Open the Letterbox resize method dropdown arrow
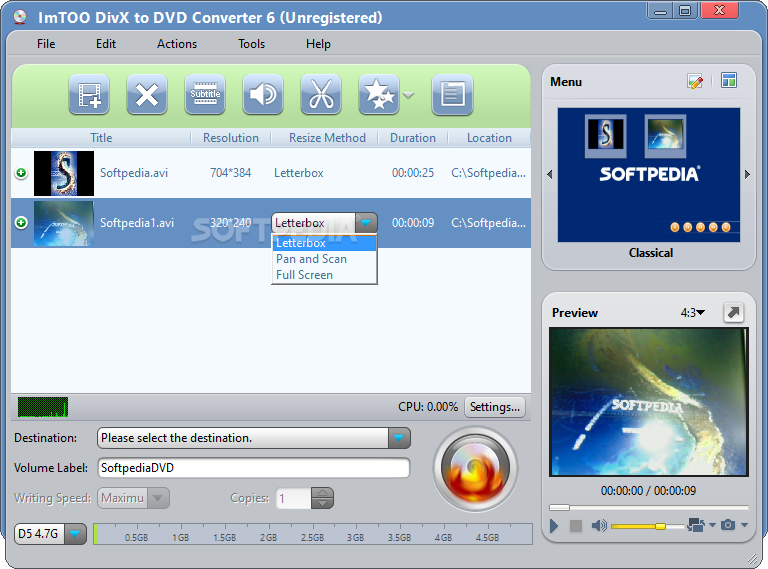The width and height of the screenshot is (768, 569). pyautogui.click(x=366, y=223)
